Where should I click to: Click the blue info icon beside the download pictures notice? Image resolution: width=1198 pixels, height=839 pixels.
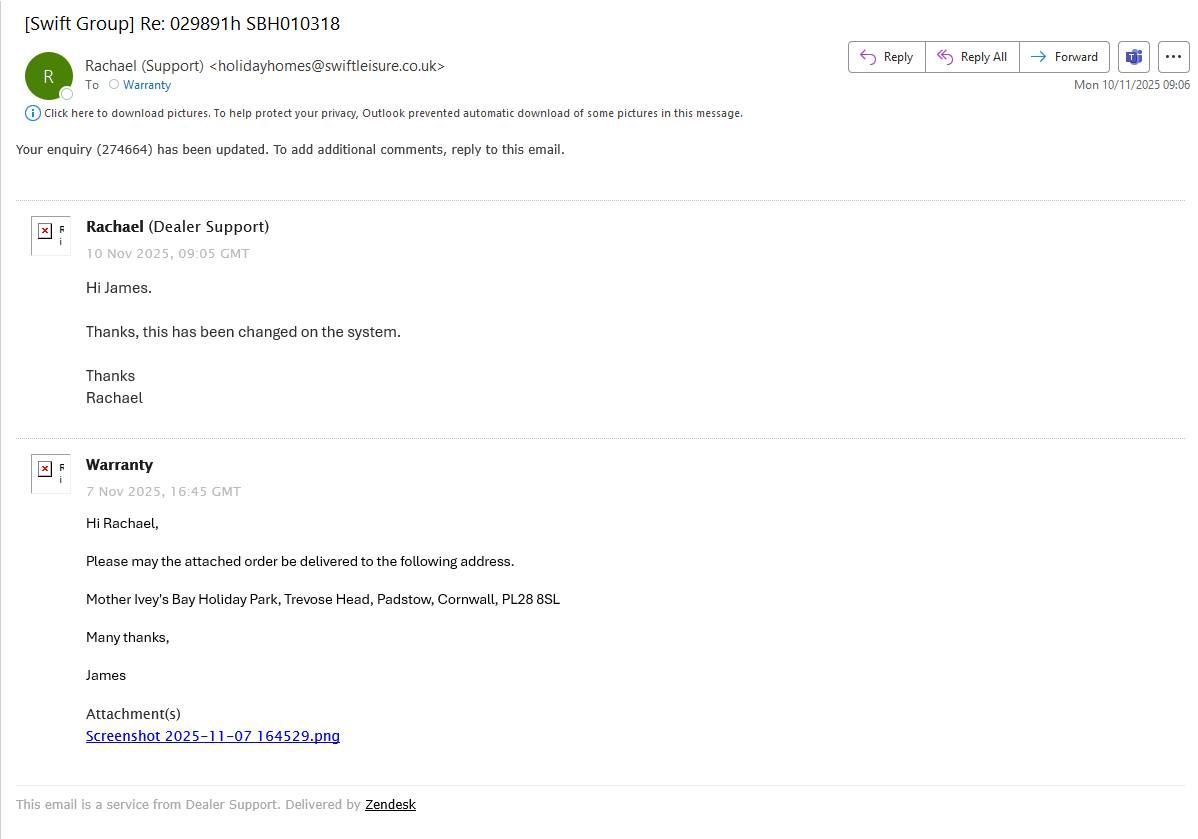point(32,113)
